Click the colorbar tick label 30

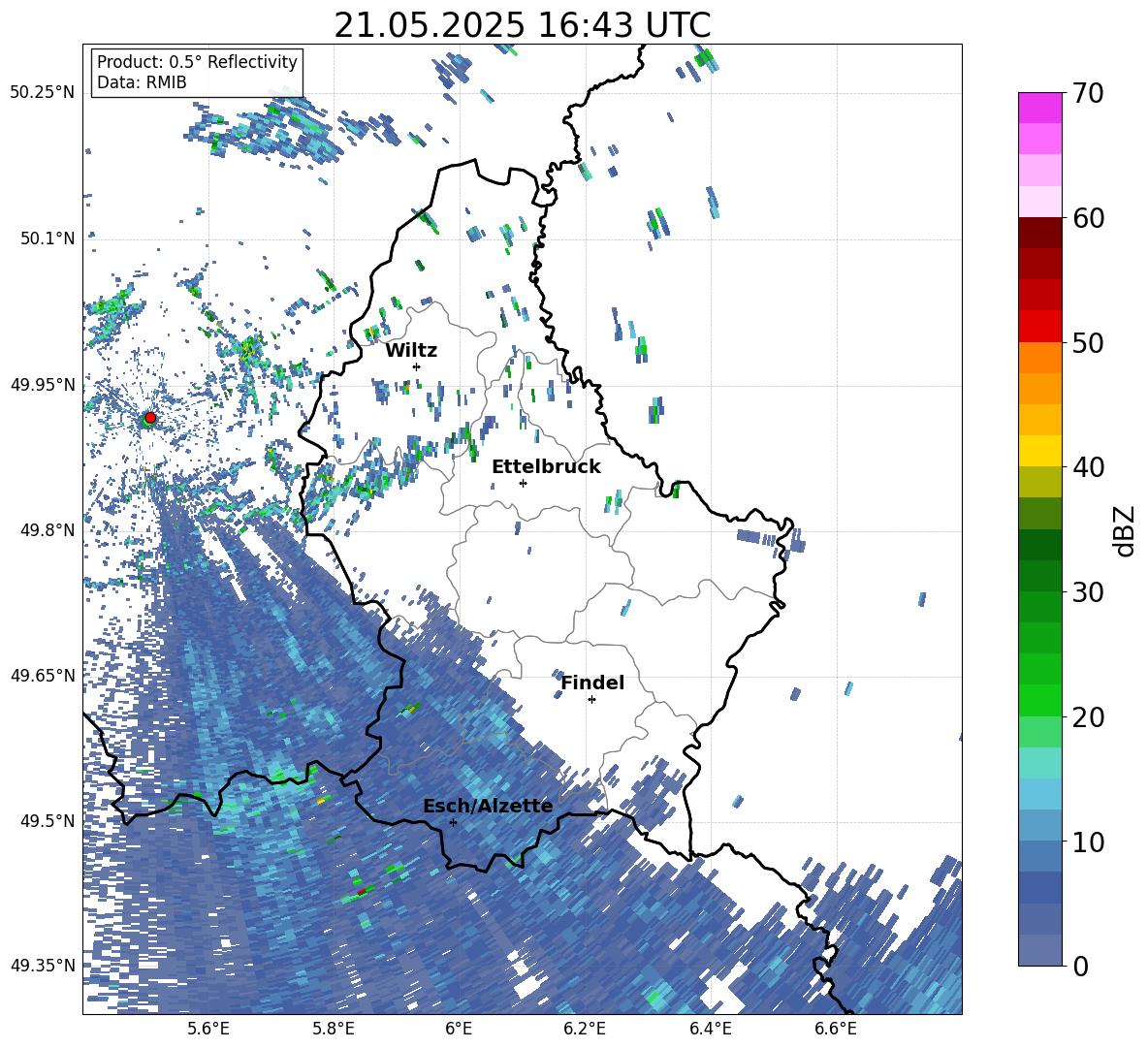coord(1088,591)
